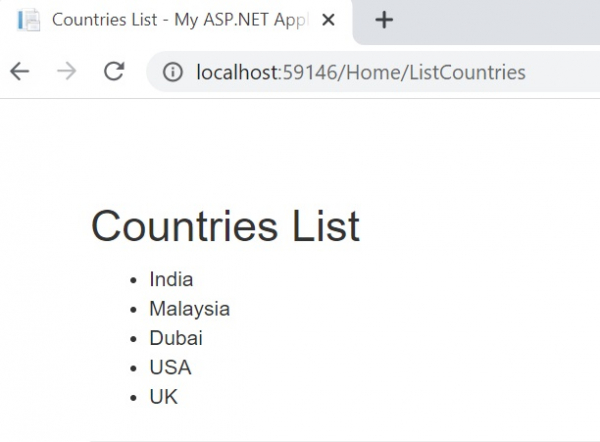Click the browser forward arrow
Viewport: 600px width, 442px height.
[67, 72]
